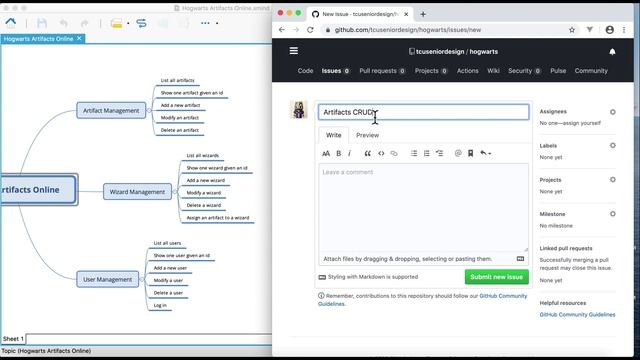Go to the Security tab
The height and width of the screenshot is (360, 640).
524,71
